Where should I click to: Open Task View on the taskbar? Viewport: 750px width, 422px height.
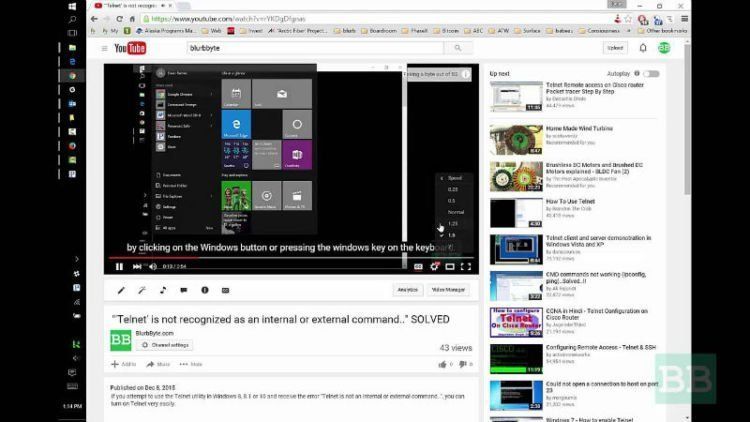pyautogui.click(x=72, y=33)
